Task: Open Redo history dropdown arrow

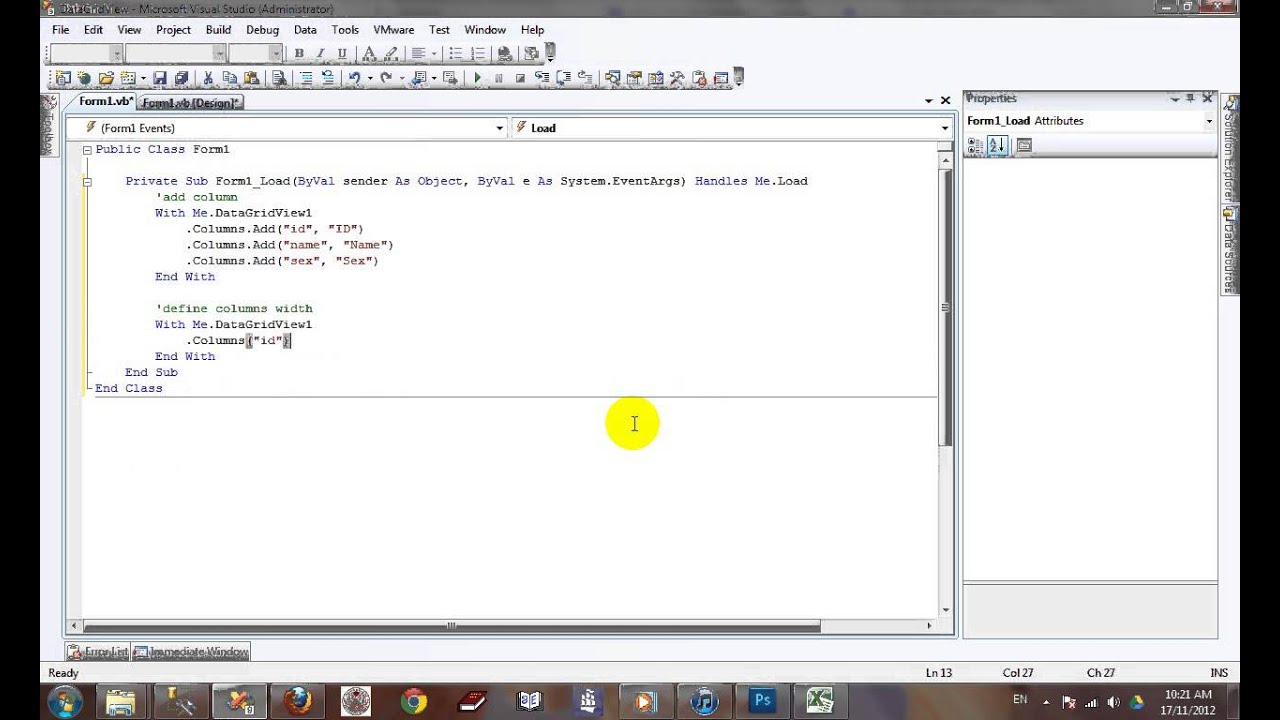Action: [x=402, y=78]
